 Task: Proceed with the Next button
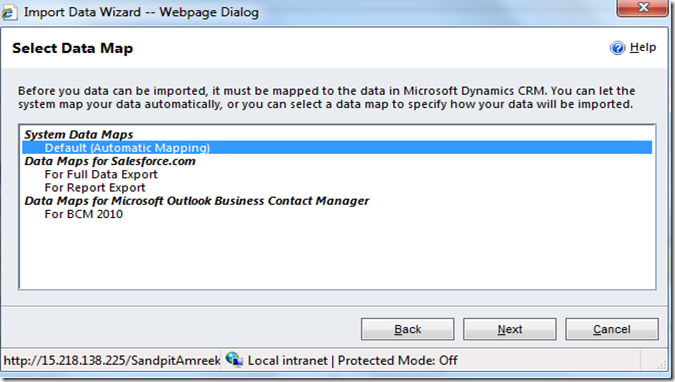tap(510, 329)
